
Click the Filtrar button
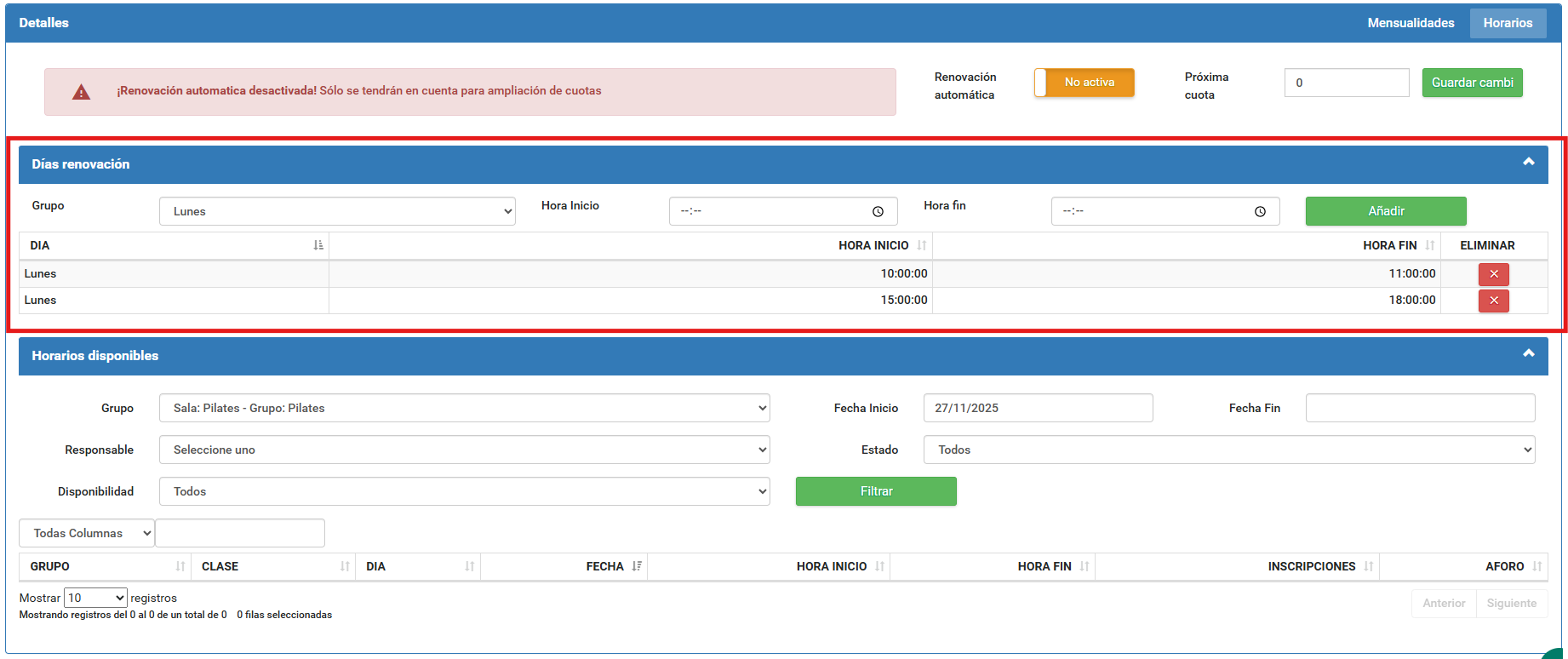(876, 491)
